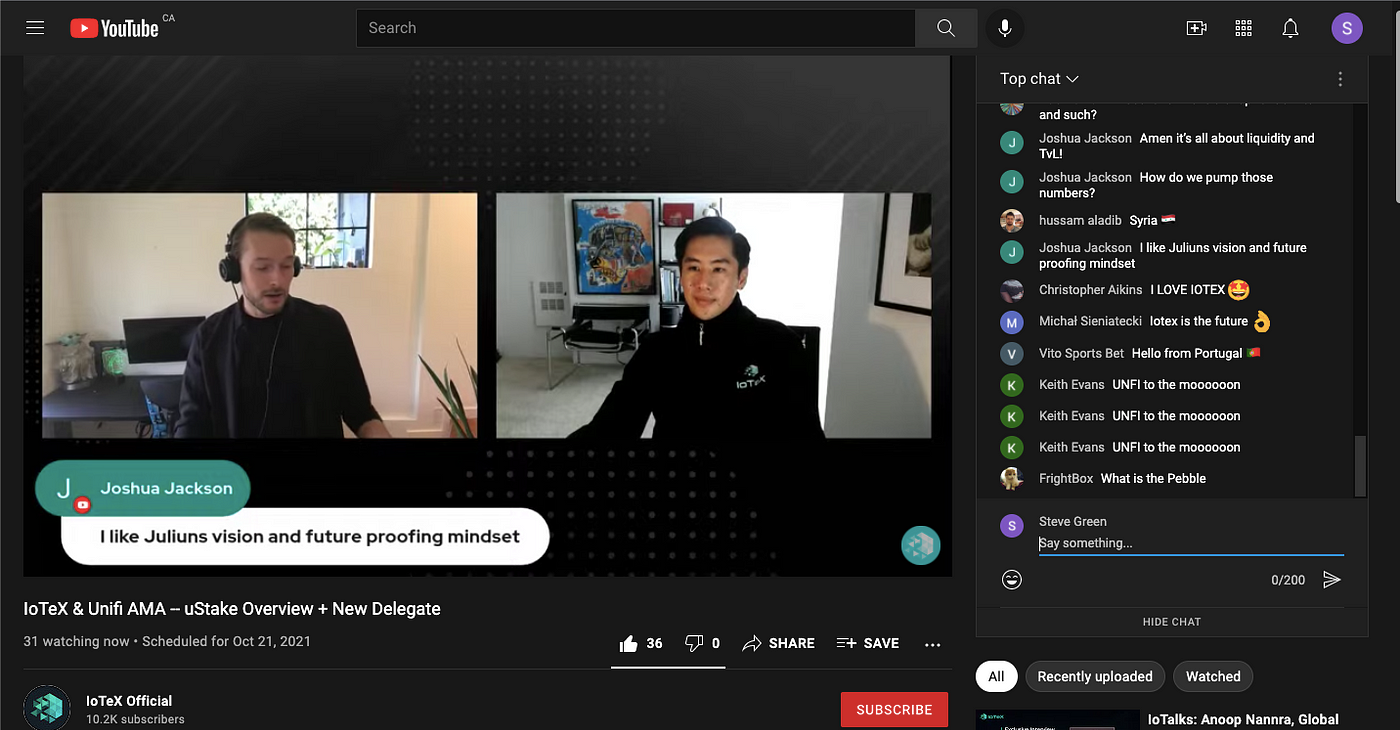Click the video title text

tap(232, 608)
